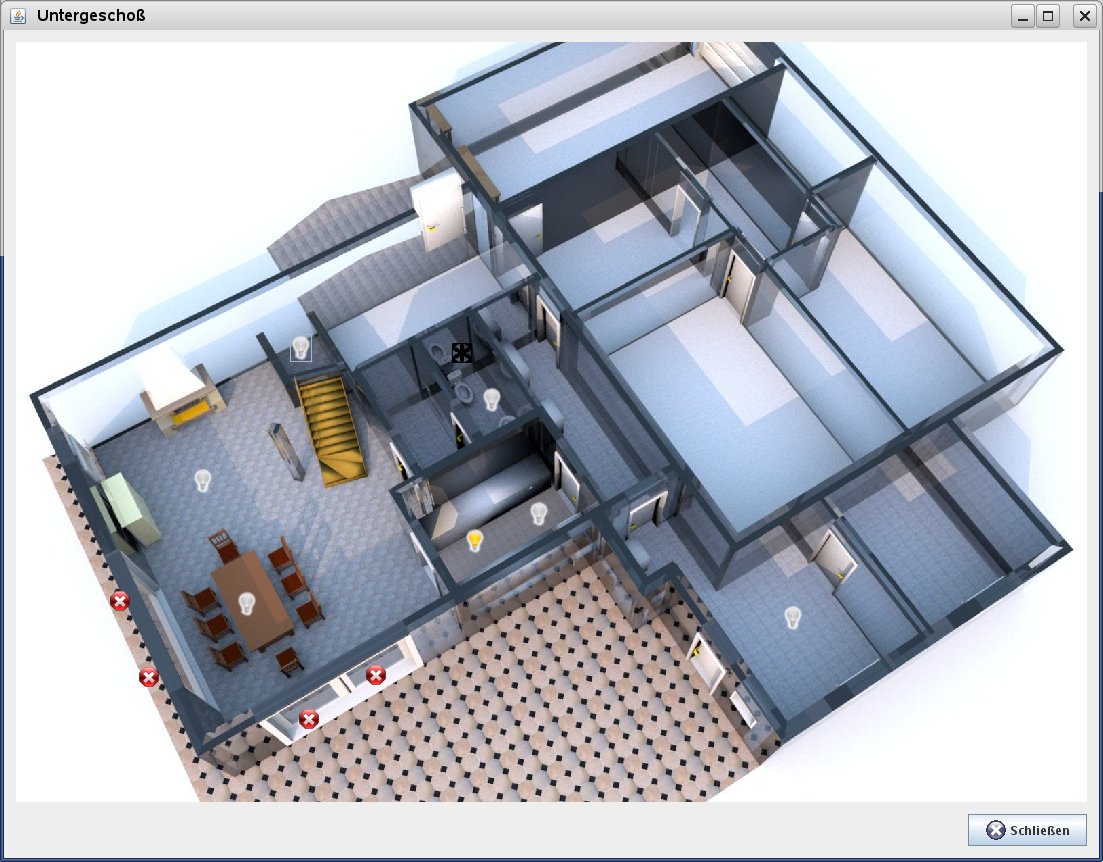This screenshot has width=1103, height=862.
Task: Click the Java icon in the title bar
Action: (18, 15)
